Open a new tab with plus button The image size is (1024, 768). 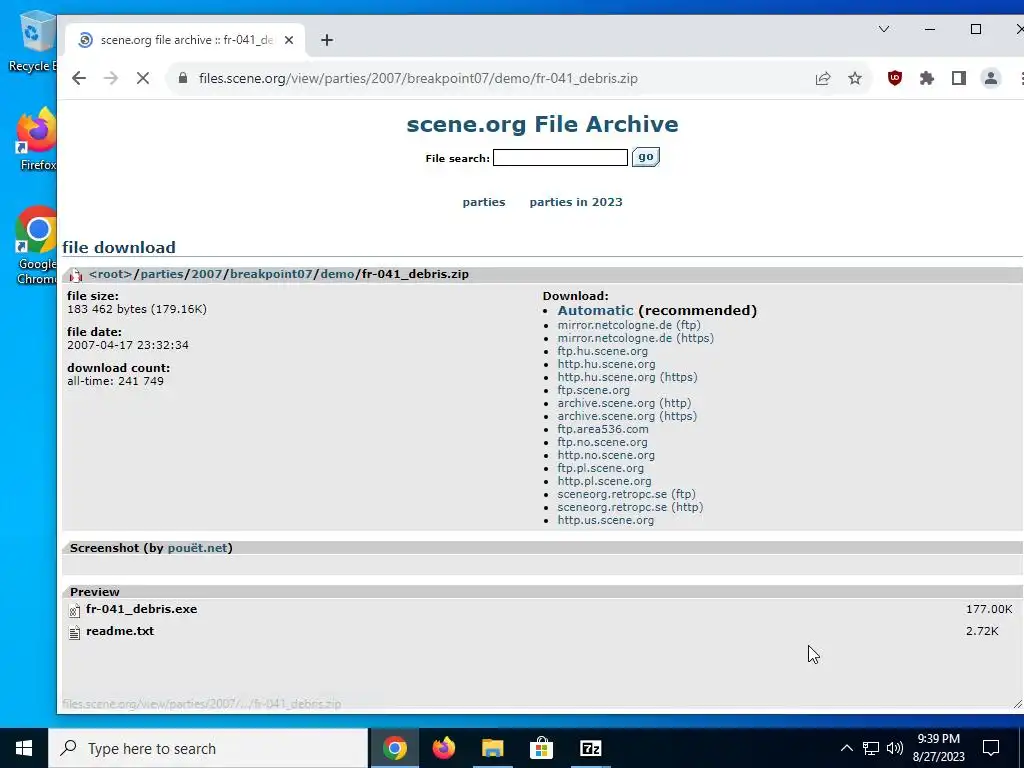click(x=327, y=40)
